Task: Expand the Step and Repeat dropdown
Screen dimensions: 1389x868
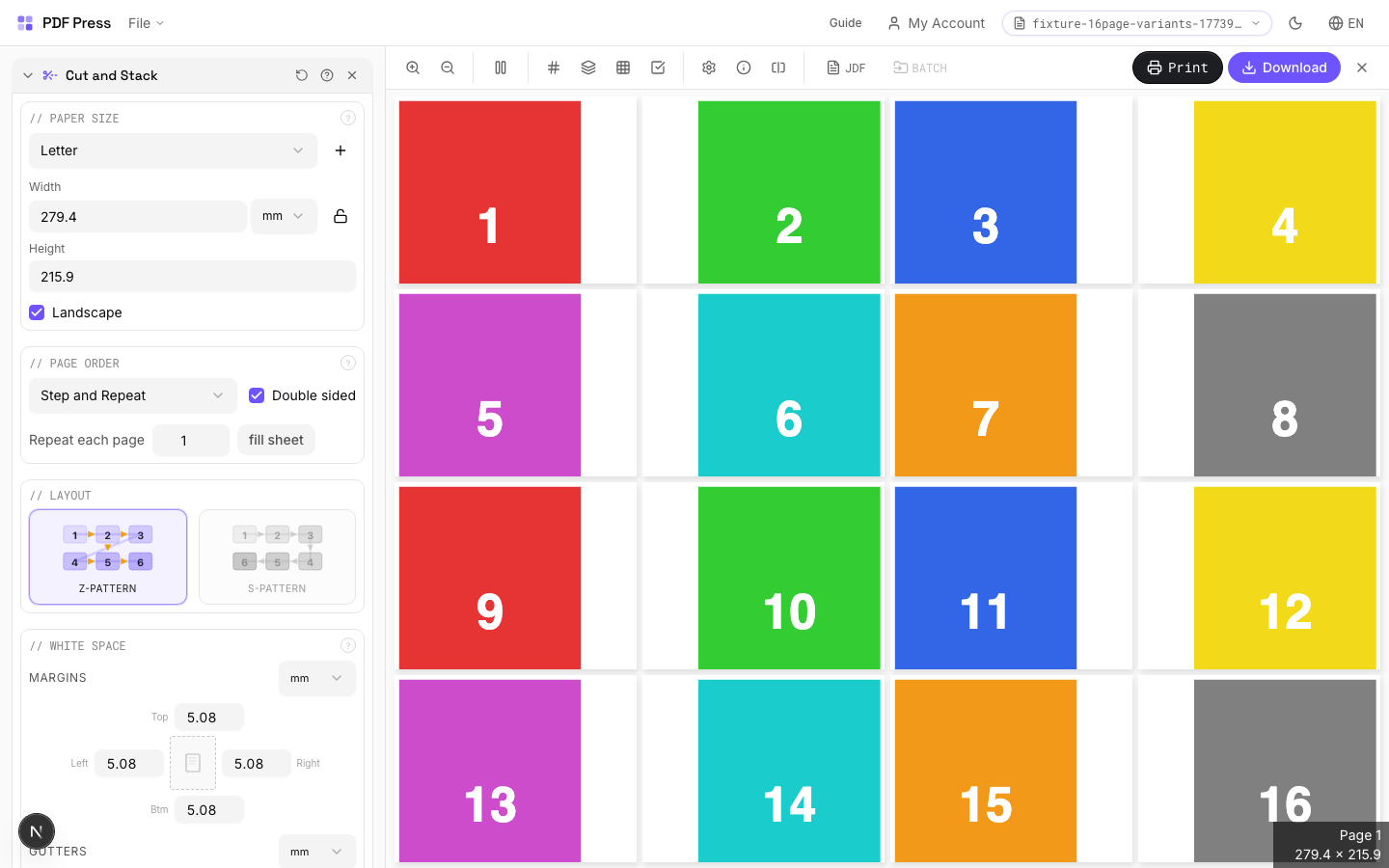Action: click(132, 395)
